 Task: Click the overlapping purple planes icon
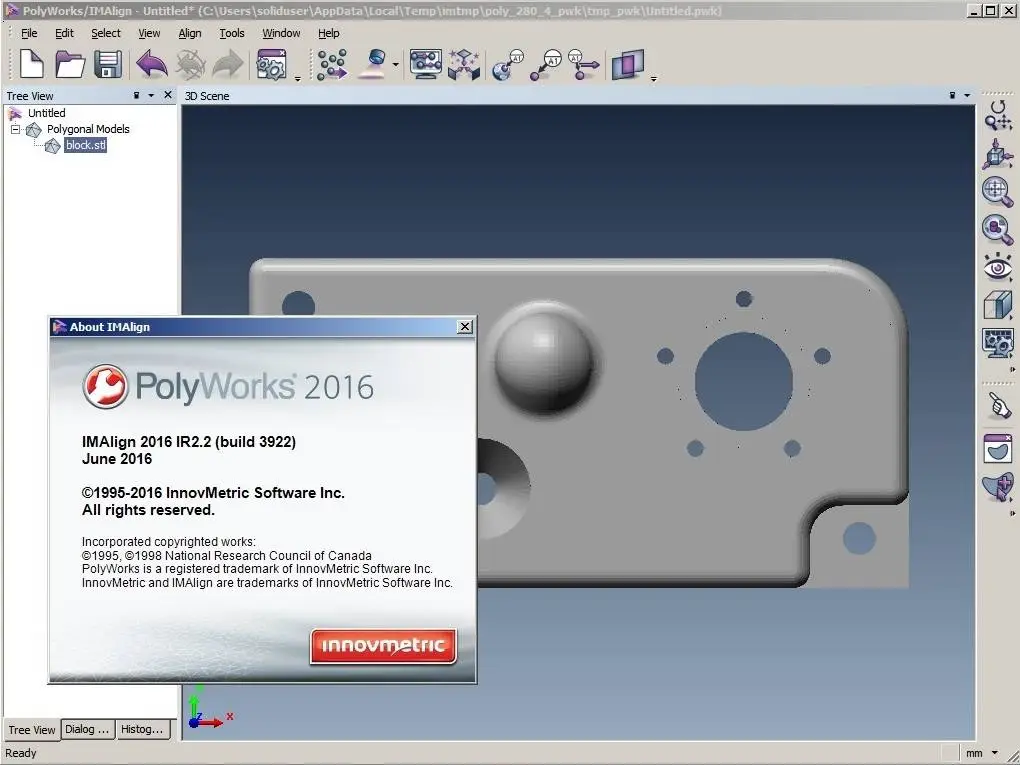point(628,64)
